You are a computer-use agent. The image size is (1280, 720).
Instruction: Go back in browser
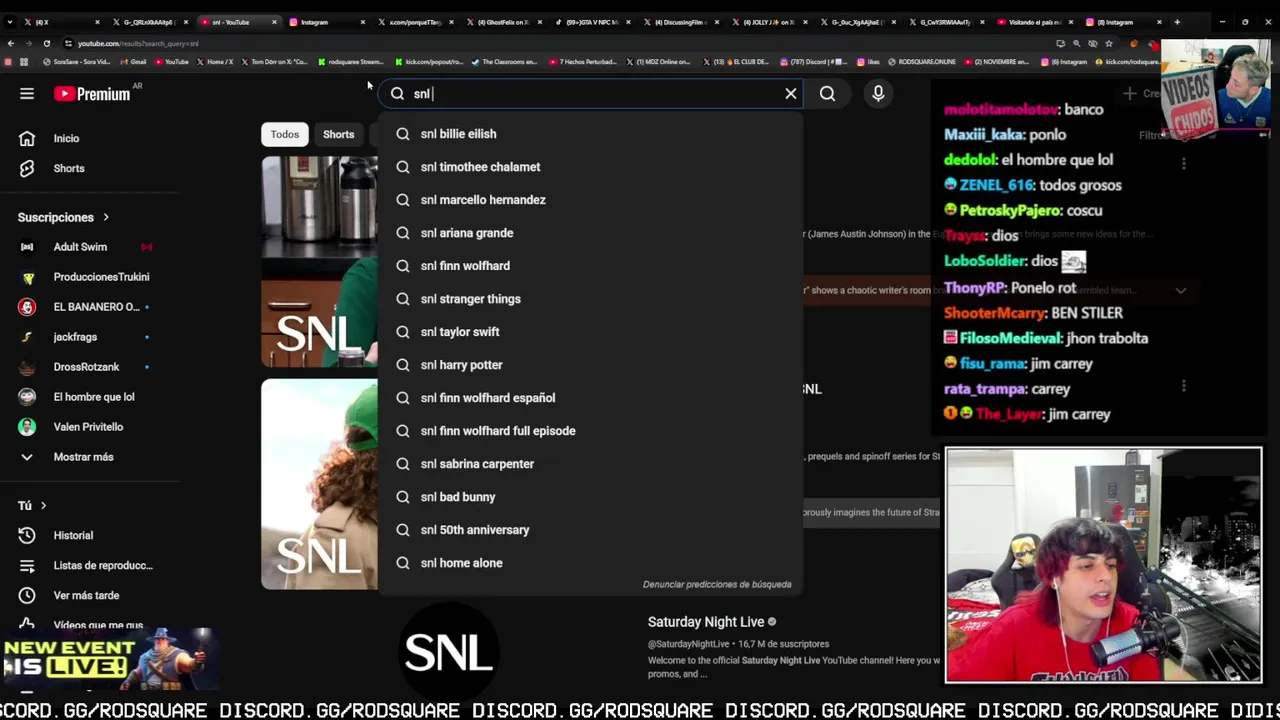point(10,43)
